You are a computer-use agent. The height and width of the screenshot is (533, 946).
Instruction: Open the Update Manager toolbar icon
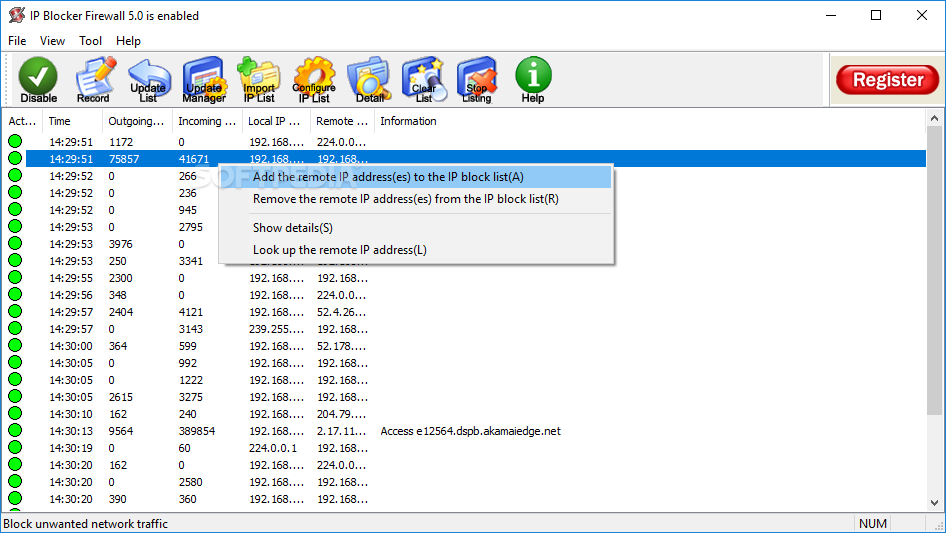(204, 80)
